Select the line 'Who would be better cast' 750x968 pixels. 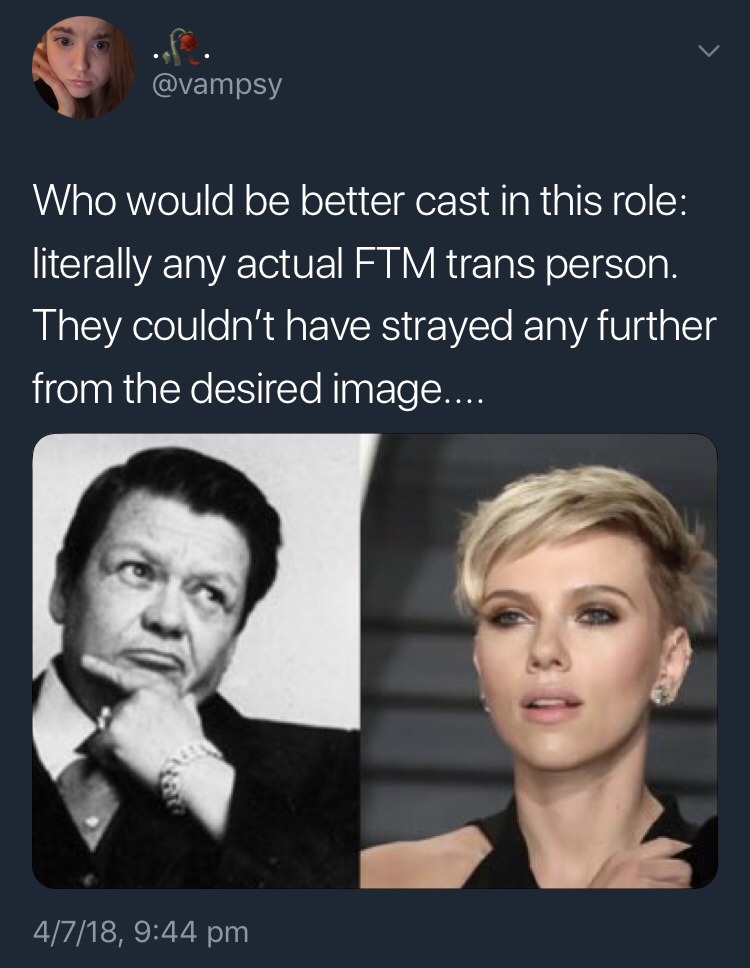(358, 202)
